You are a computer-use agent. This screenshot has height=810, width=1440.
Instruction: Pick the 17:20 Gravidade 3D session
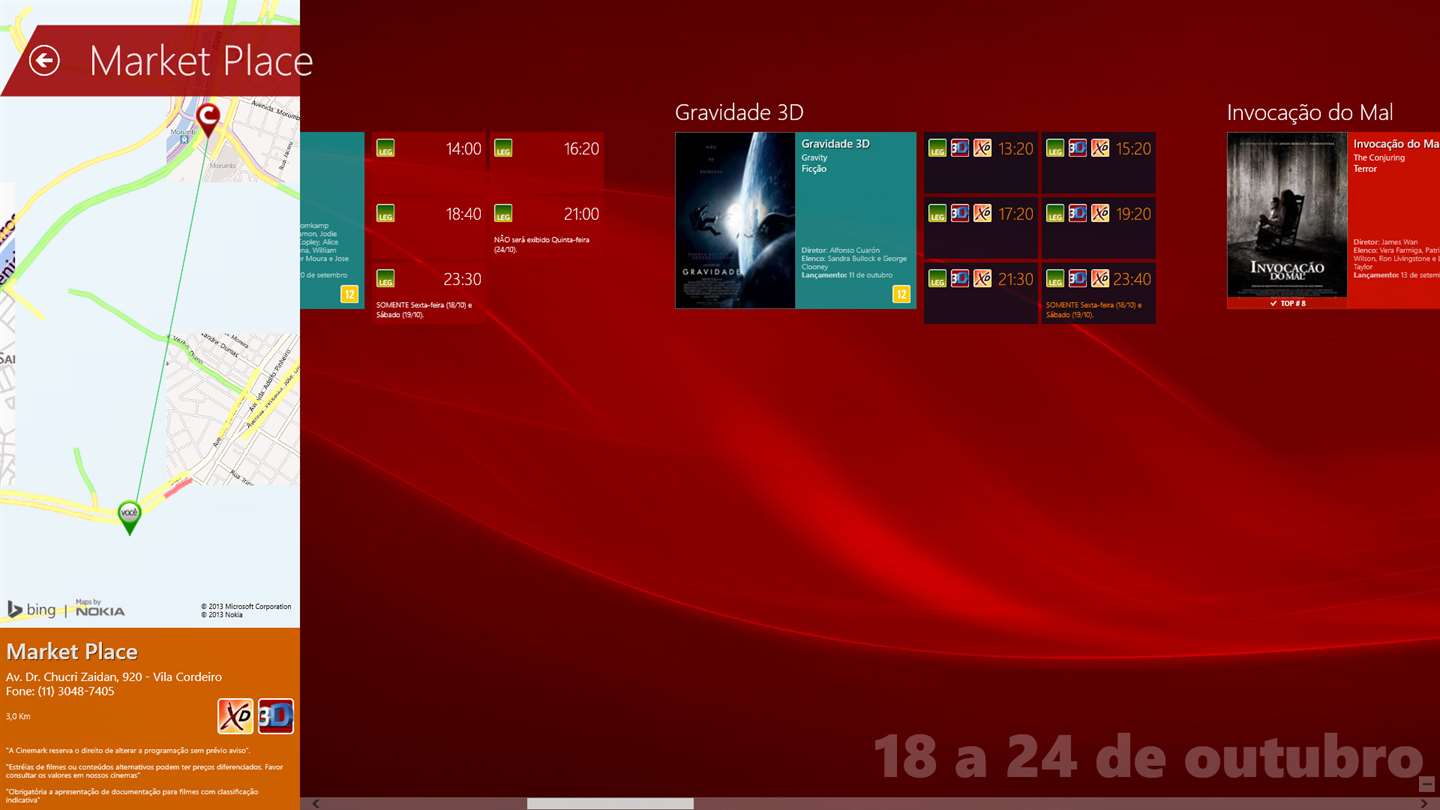pos(981,227)
